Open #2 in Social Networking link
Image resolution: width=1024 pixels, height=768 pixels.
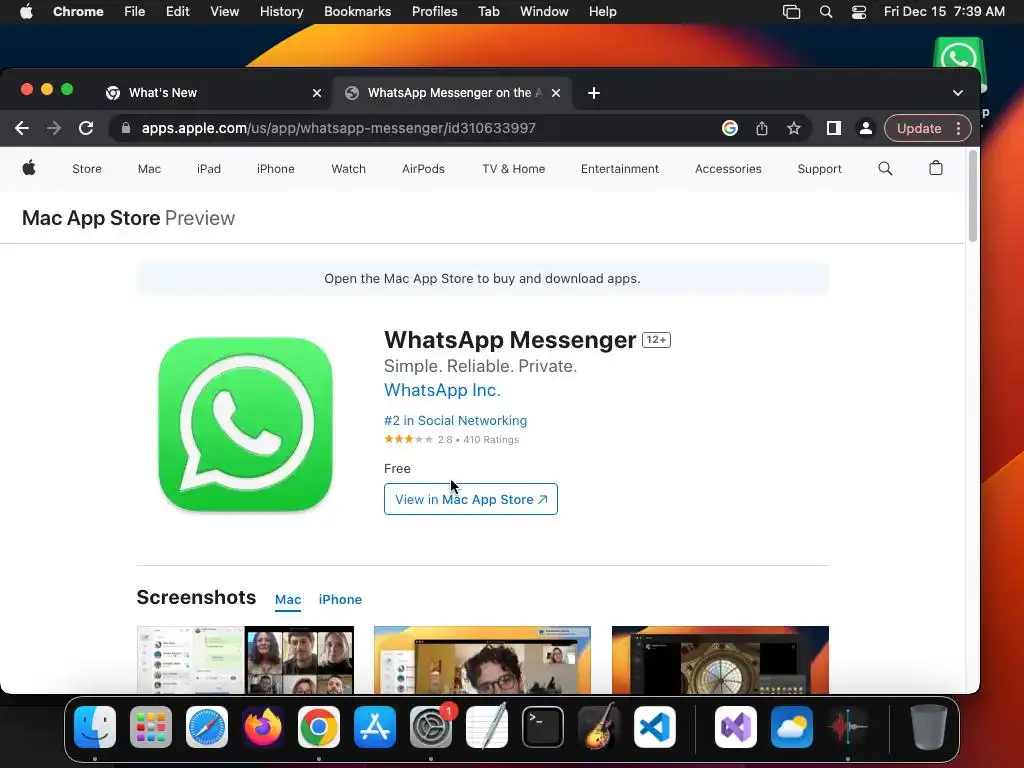pos(455,421)
